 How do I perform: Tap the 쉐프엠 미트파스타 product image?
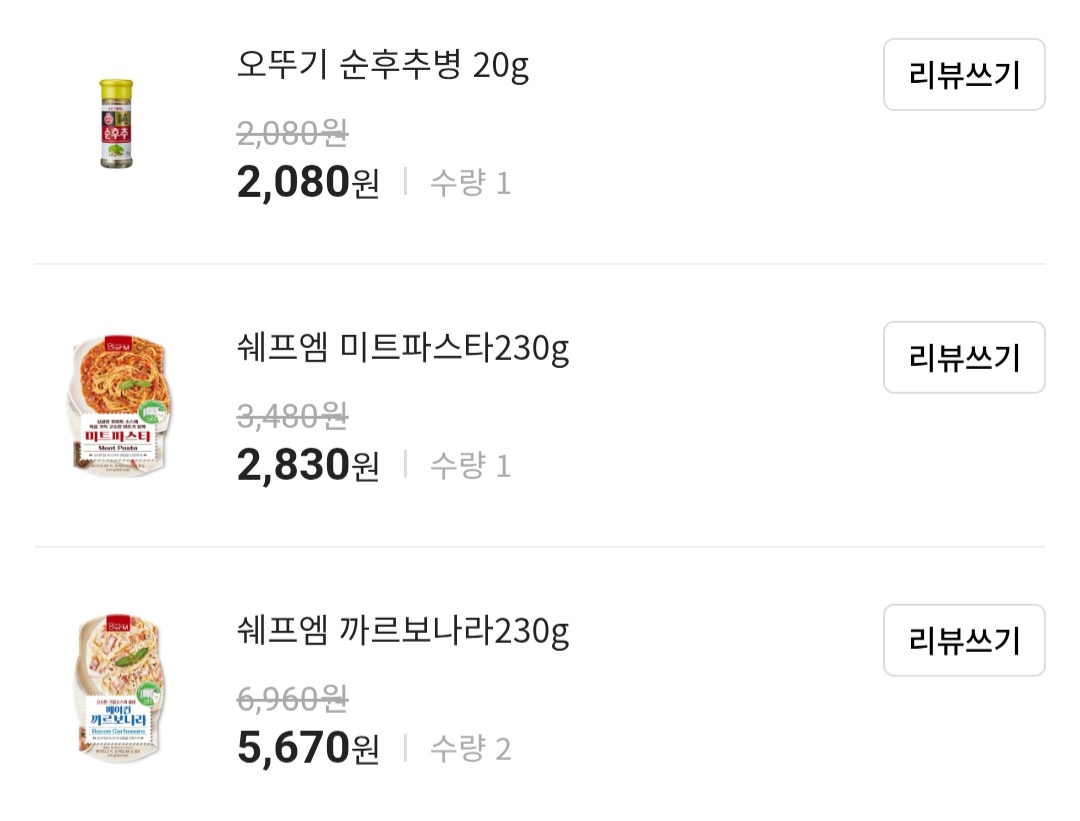click(118, 406)
